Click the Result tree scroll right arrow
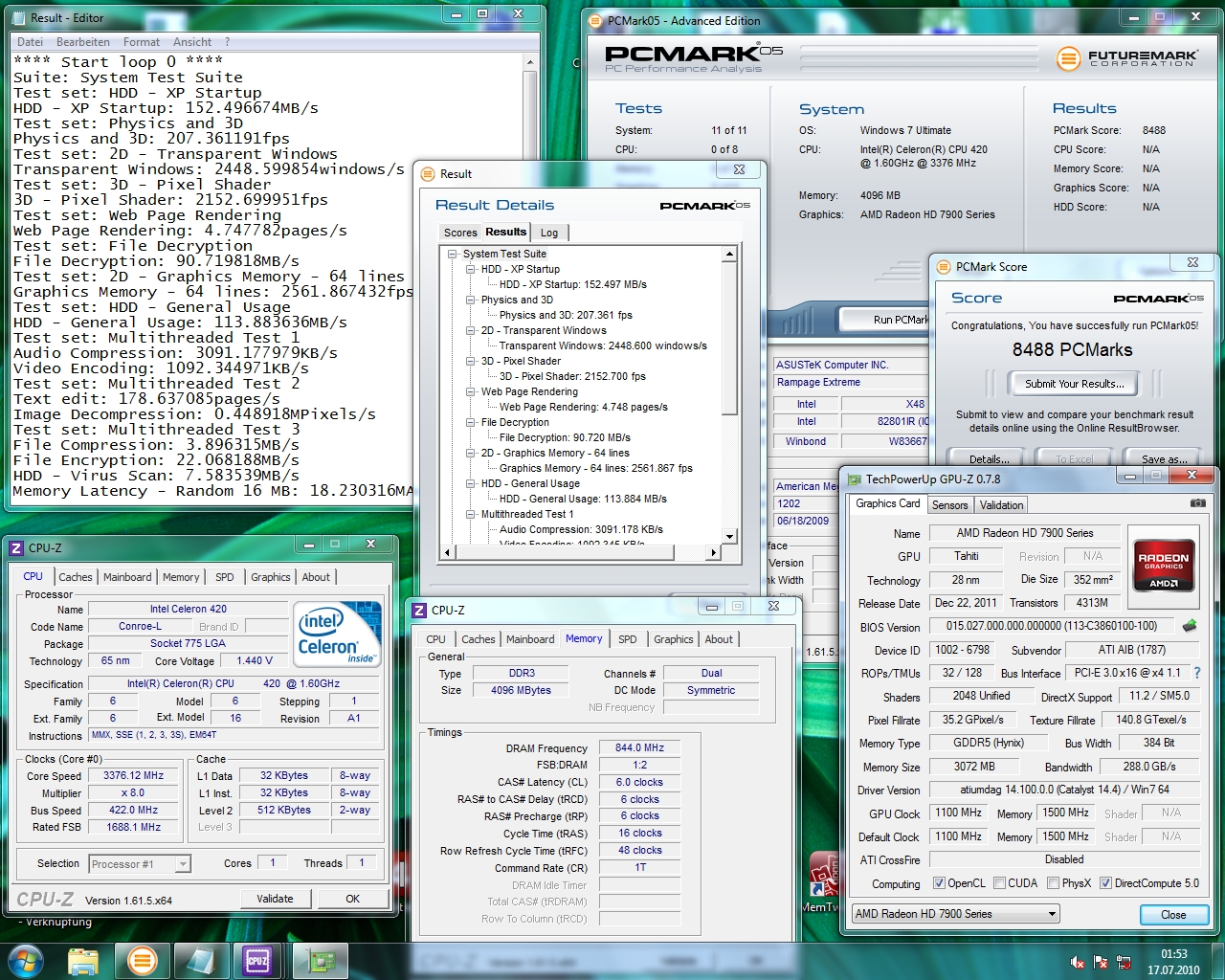The width and height of the screenshot is (1225, 980). click(713, 552)
